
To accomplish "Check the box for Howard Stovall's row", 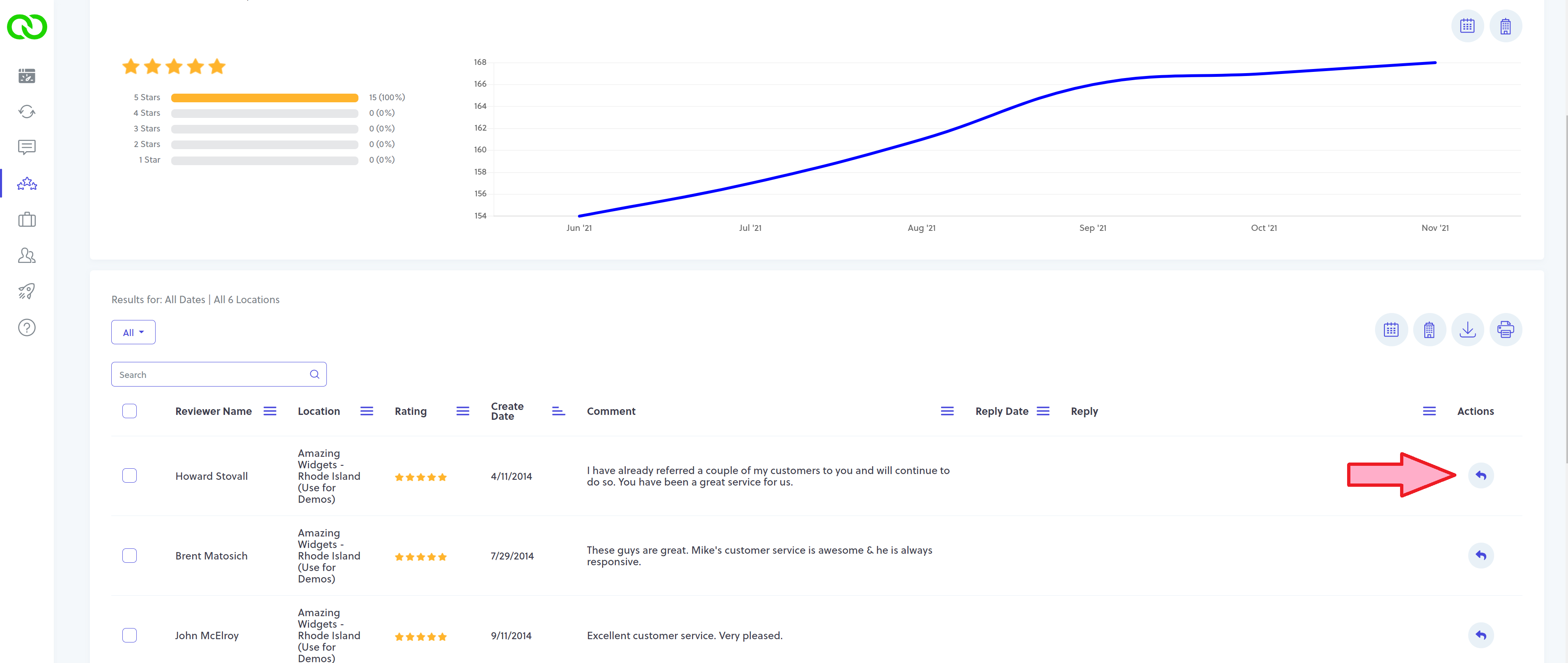I will [129, 476].
